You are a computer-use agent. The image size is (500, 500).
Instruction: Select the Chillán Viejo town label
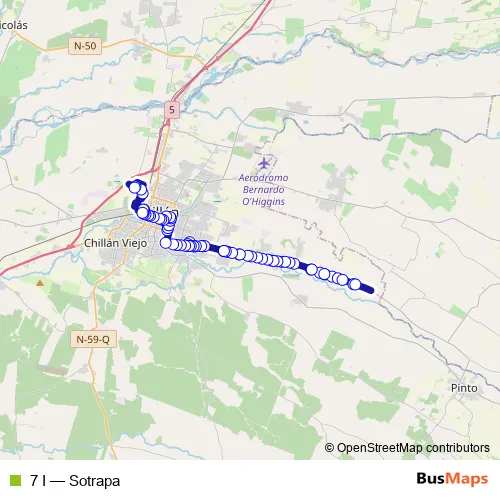pyautogui.click(x=115, y=243)
